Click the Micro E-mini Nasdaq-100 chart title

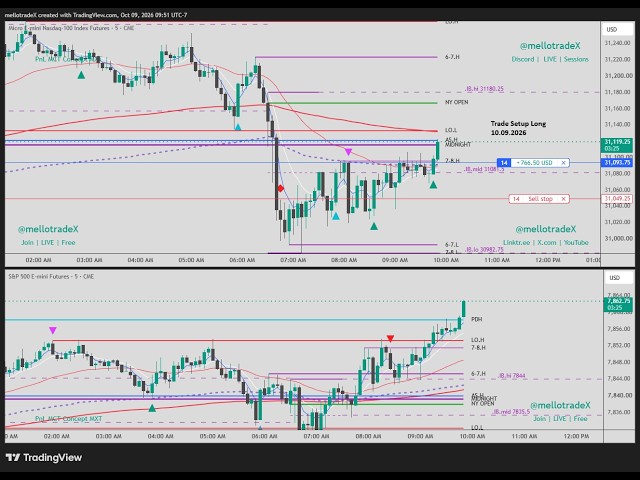(71, 28)
